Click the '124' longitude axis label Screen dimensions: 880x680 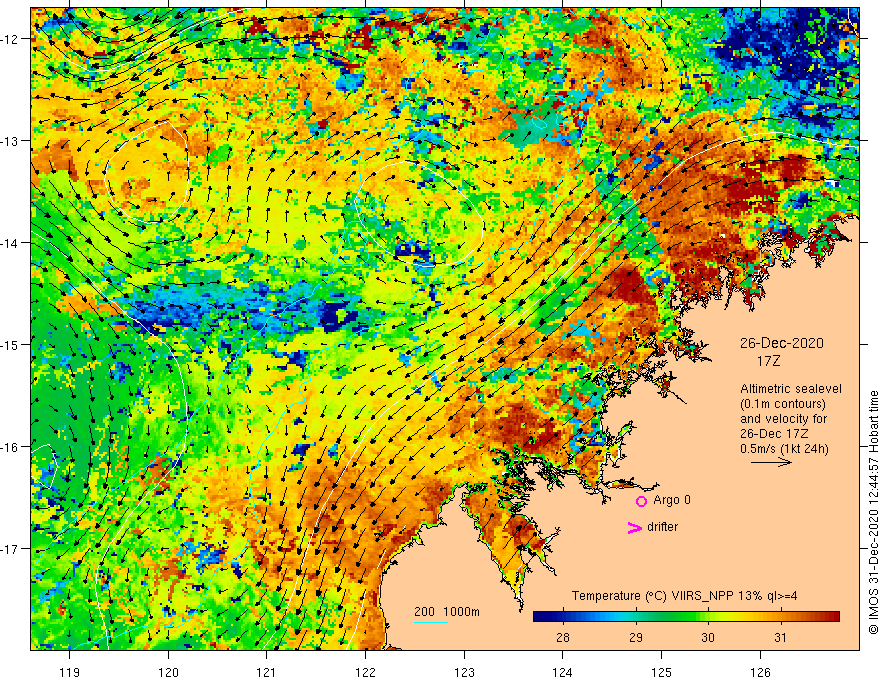(563, 672)
